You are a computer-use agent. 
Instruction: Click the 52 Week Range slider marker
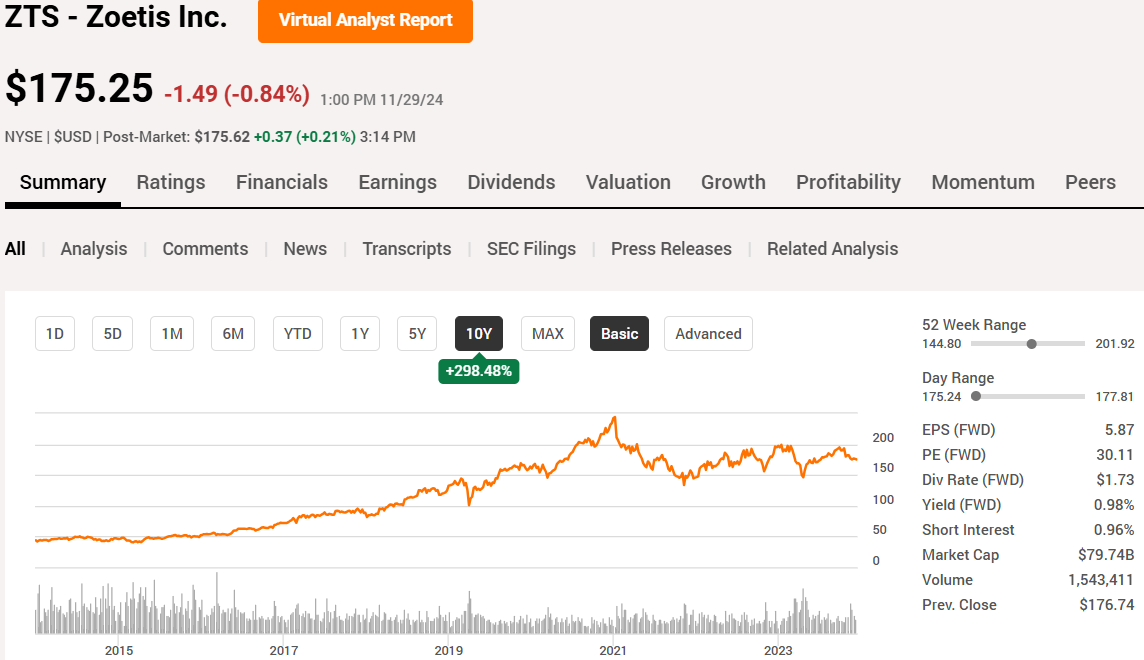1032,344
